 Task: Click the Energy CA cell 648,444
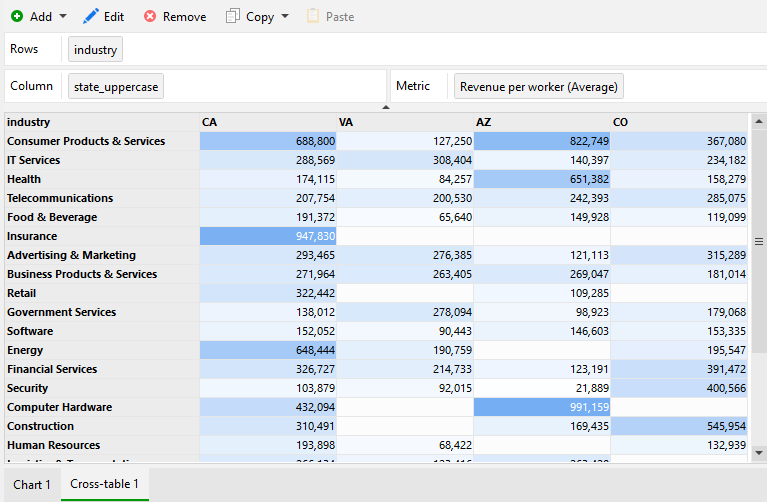[268, 350]
